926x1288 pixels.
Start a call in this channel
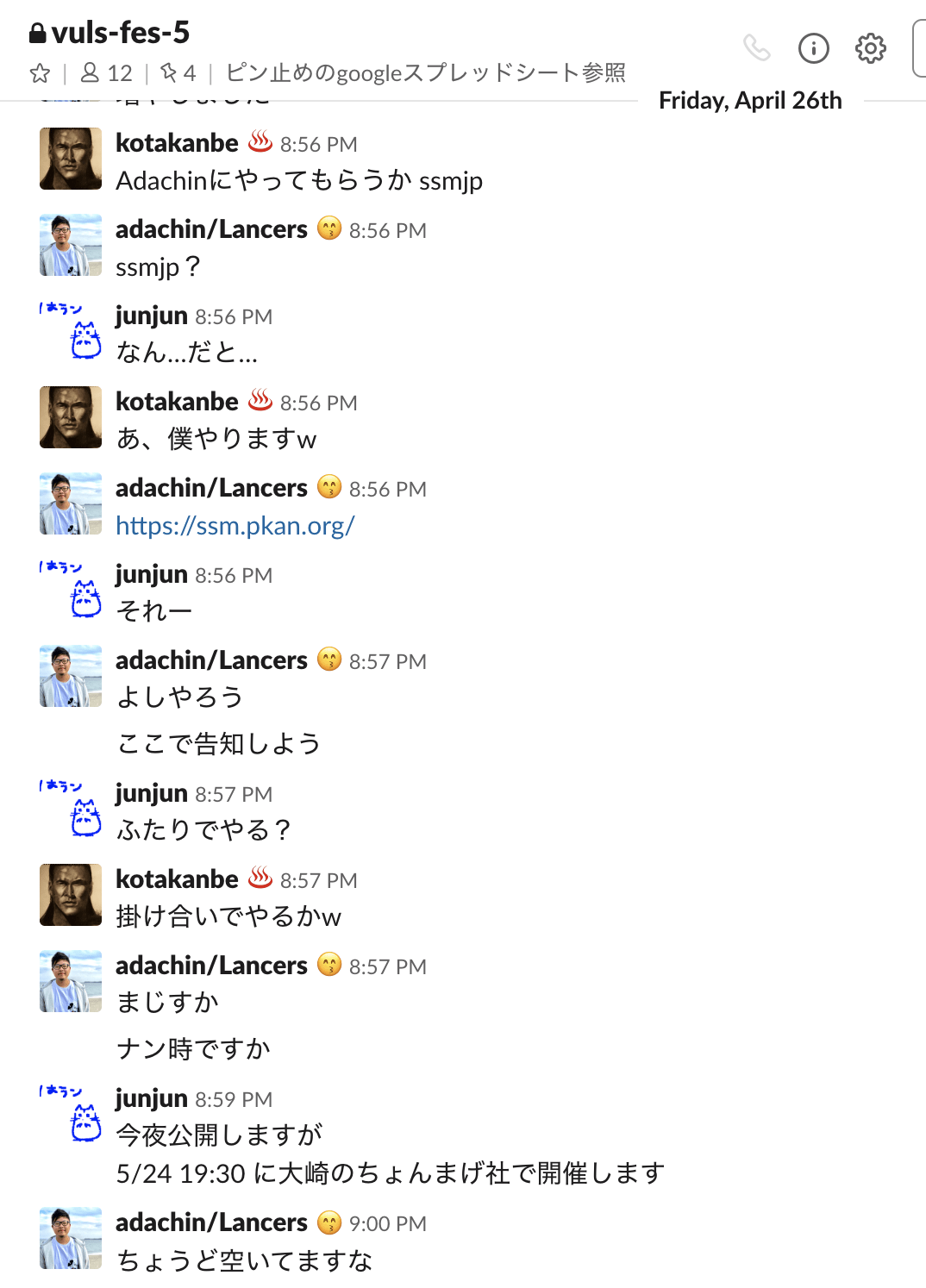pyautogui.click(x=756, y=48)
